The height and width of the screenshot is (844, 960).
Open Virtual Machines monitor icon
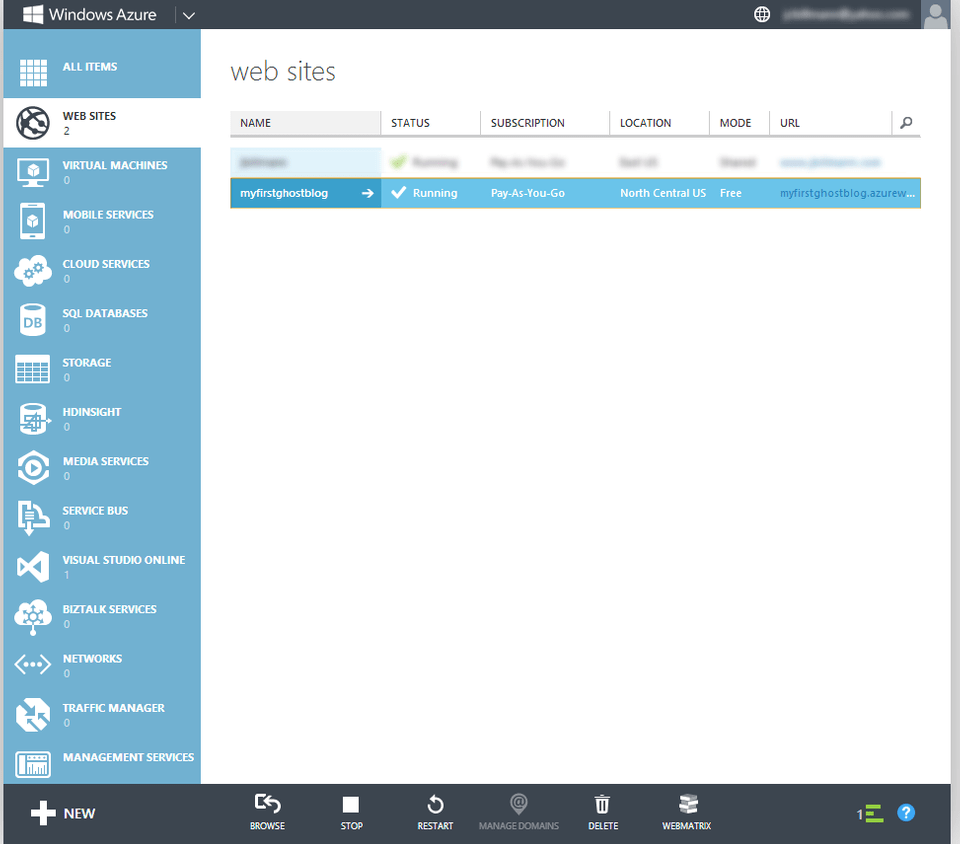click(33, 173)
